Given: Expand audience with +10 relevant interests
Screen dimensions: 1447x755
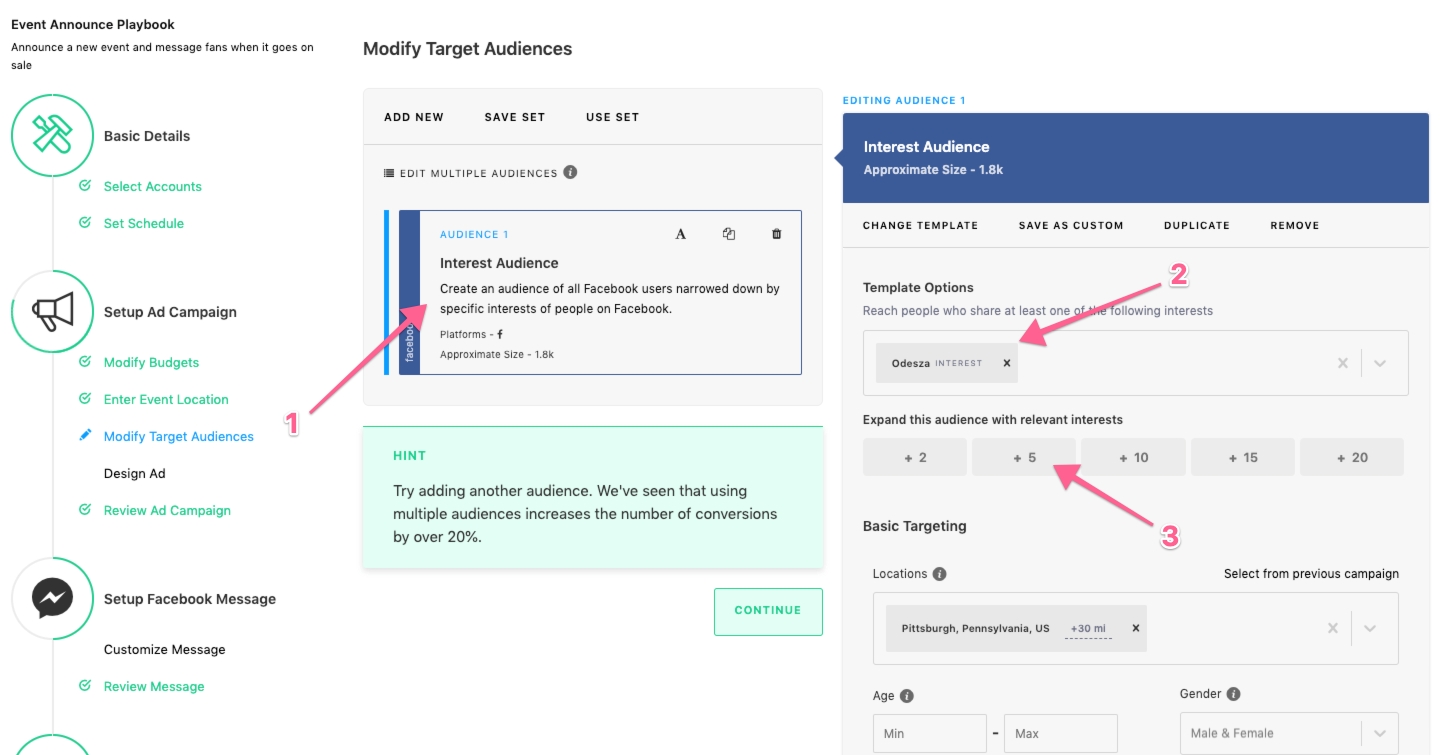Looking at the screenshot, I should pyautogui.click(x=1133, y=457).
